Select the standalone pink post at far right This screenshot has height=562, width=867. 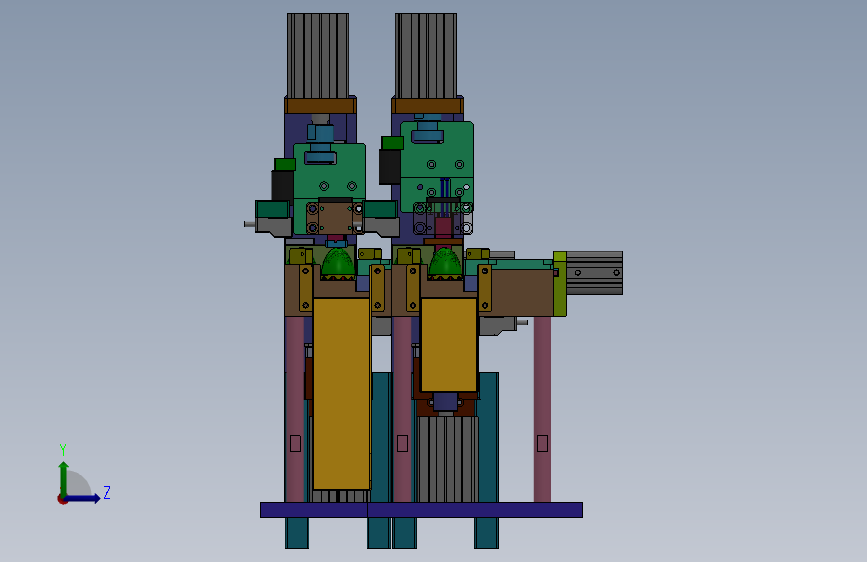tap(542, 409)
